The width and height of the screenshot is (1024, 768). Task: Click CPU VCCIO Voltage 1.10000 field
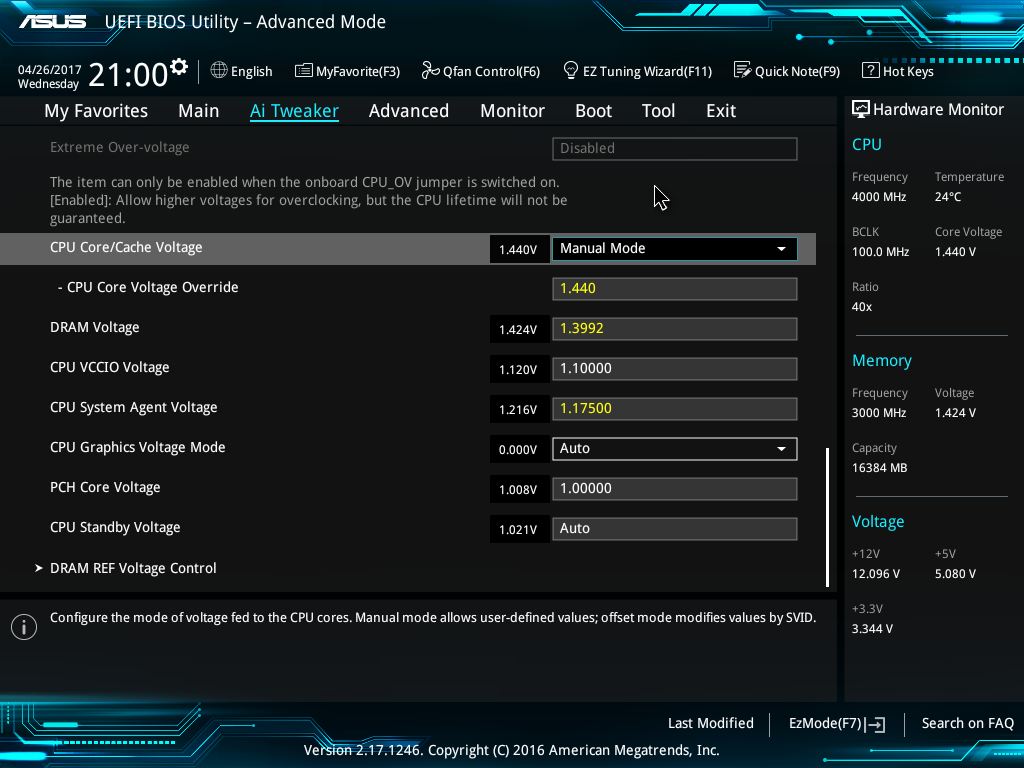click(675, 368)
